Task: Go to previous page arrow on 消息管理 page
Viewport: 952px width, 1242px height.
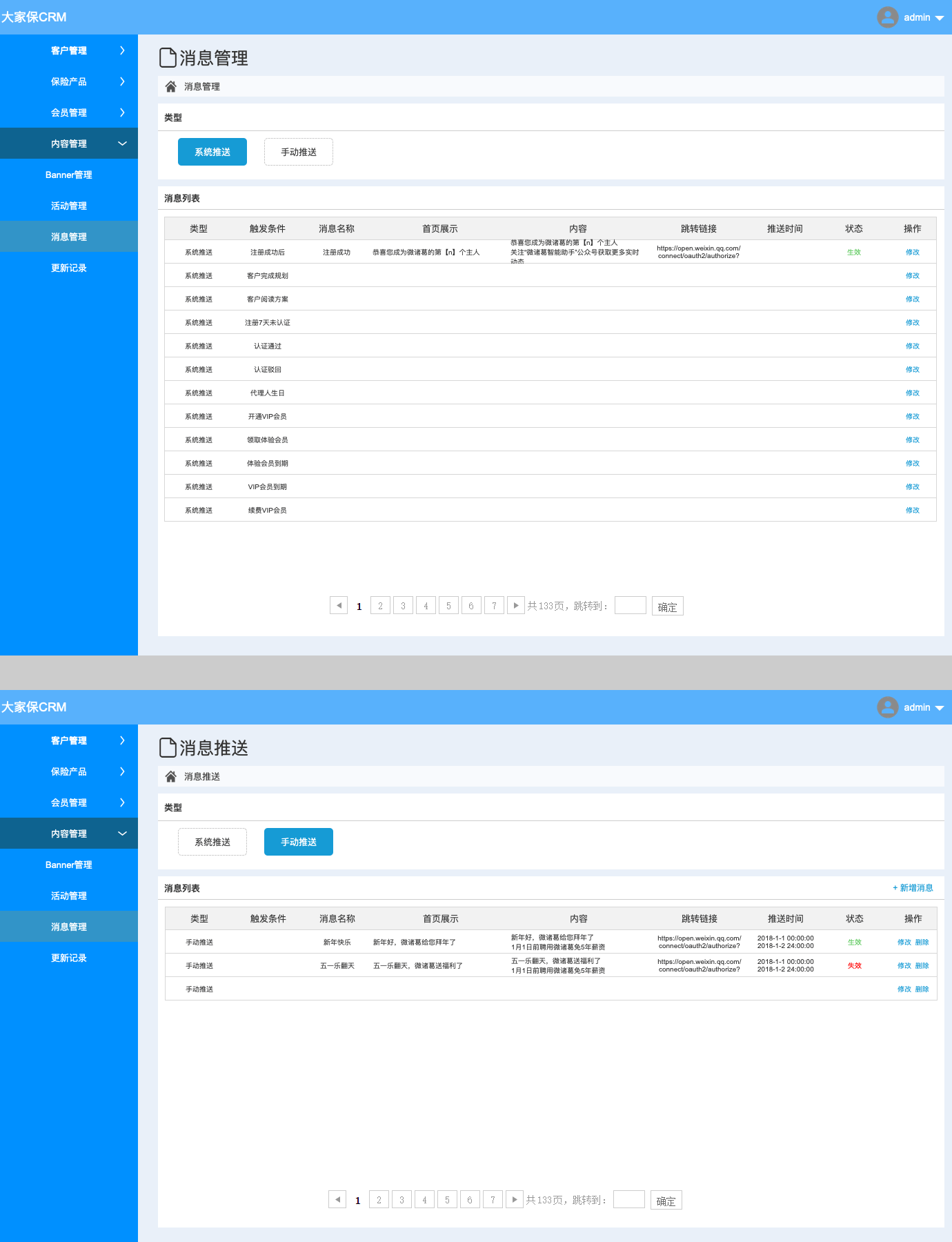Action: pos(339,605)
